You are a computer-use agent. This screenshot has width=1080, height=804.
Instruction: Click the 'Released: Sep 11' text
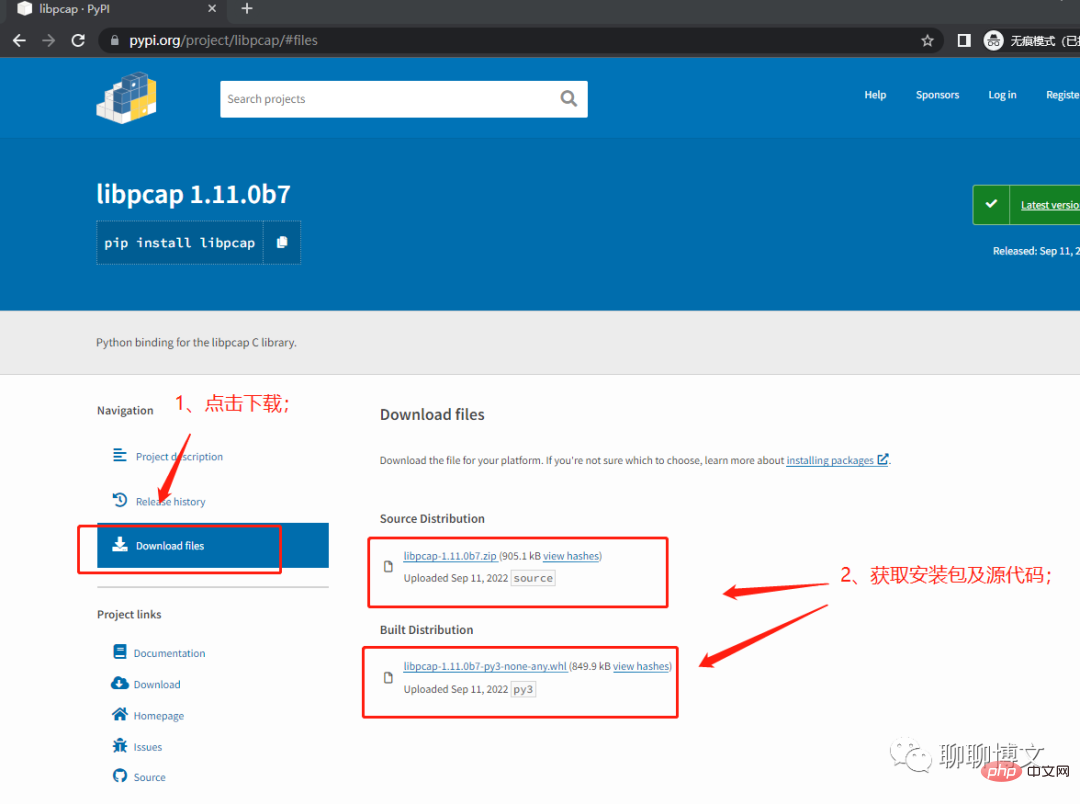tap(1036, 251)
